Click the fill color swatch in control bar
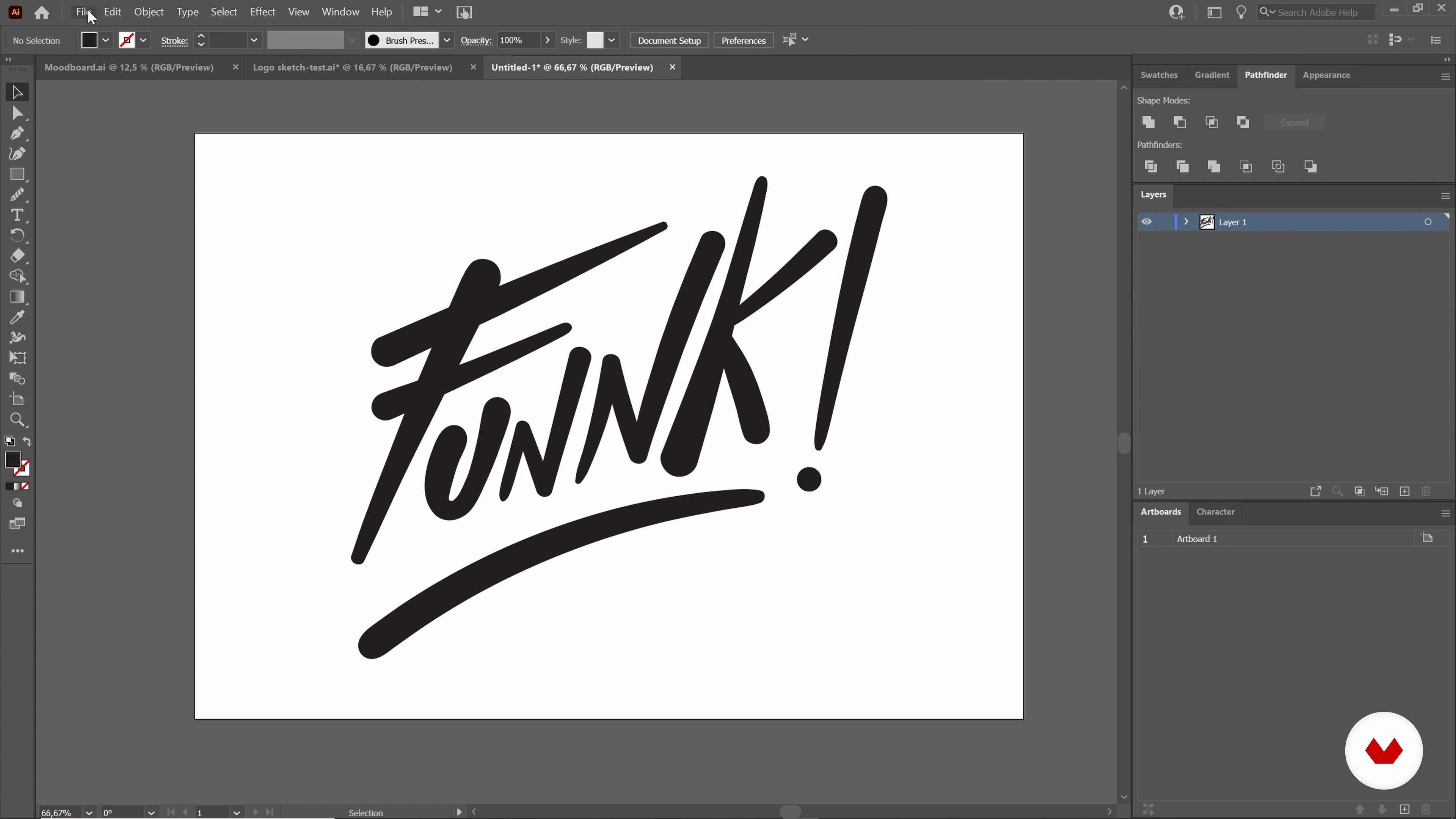Image resolution: width=1456 pixels, height=819 pixels. (89, 40)
